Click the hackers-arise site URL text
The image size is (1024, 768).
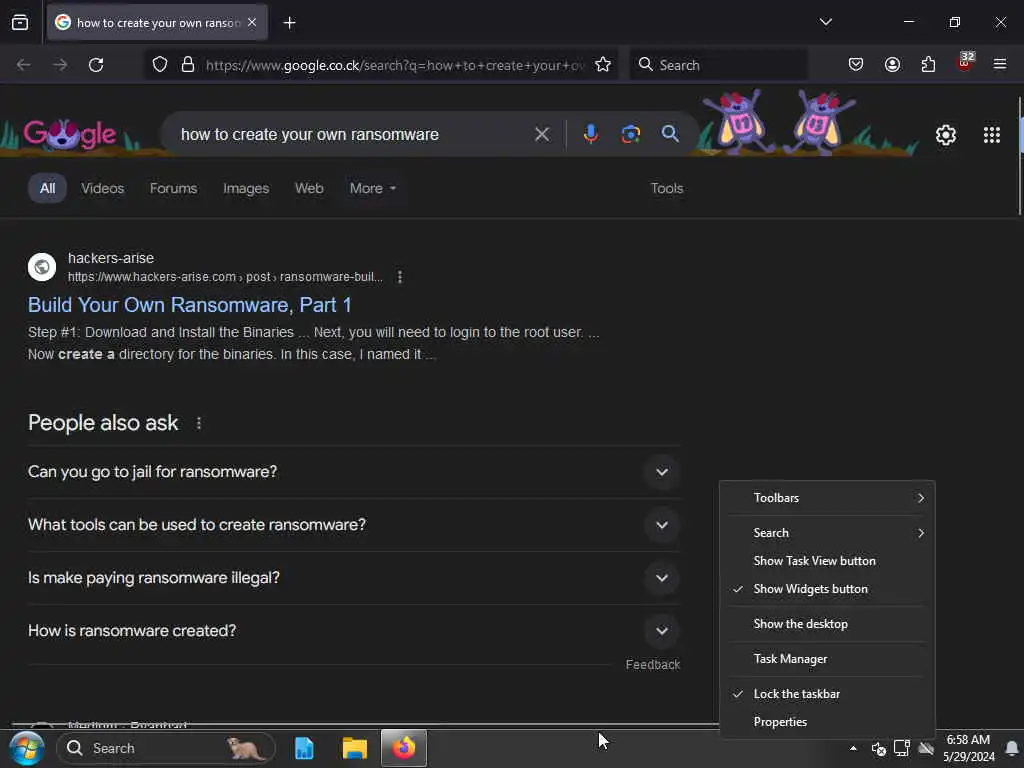click(225, 277)
